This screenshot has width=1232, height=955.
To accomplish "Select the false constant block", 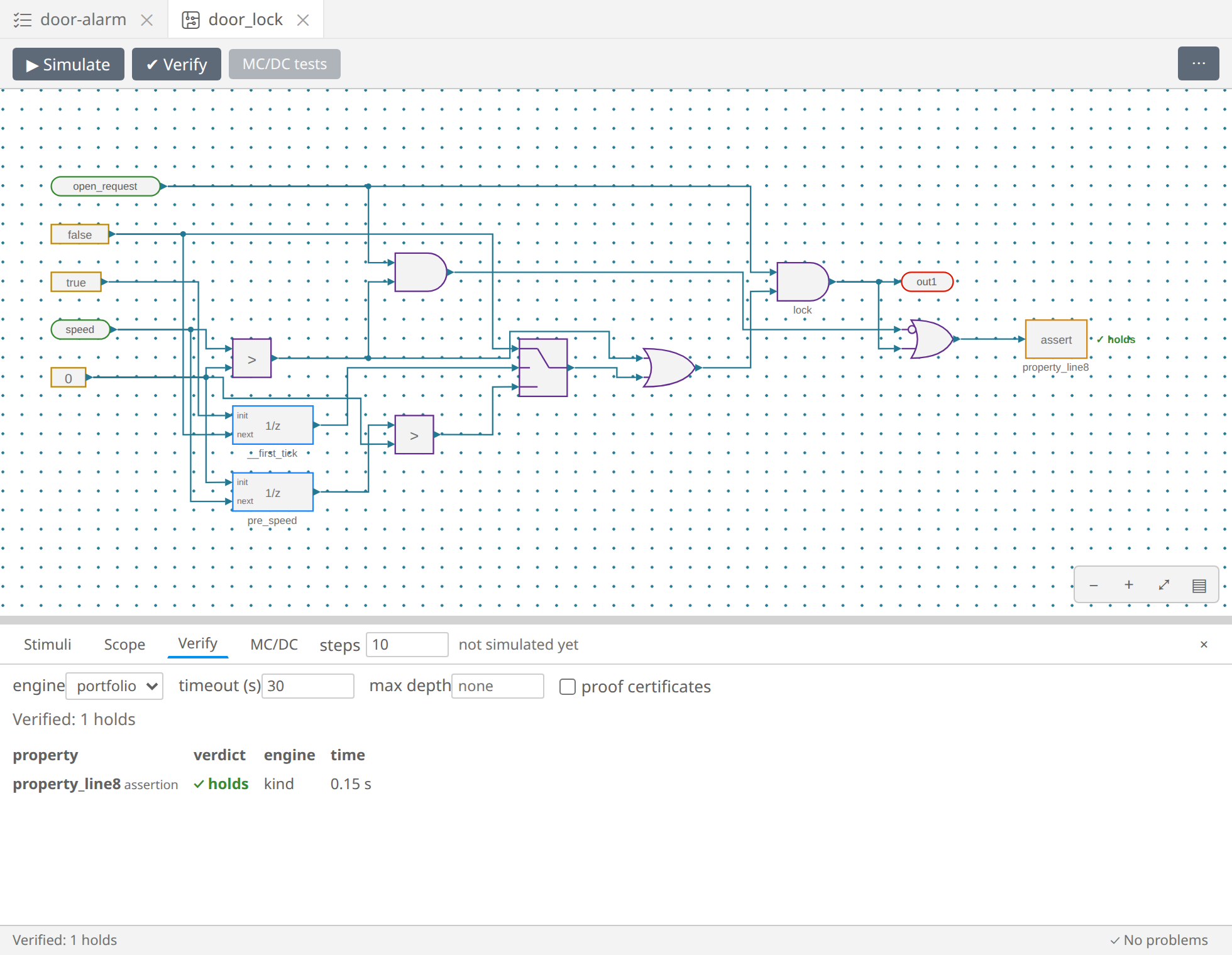I will 80,234.
